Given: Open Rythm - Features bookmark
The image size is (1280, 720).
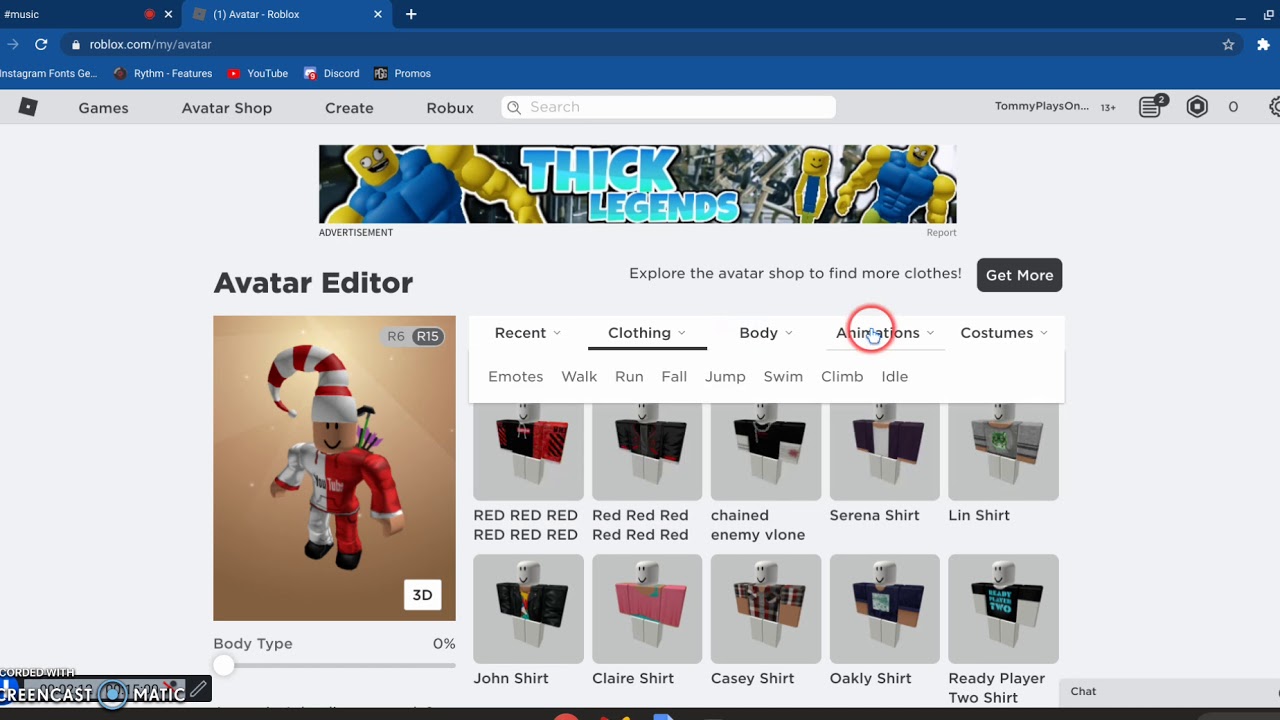Looking at the screenshot, I should click(x=163, y=73).
